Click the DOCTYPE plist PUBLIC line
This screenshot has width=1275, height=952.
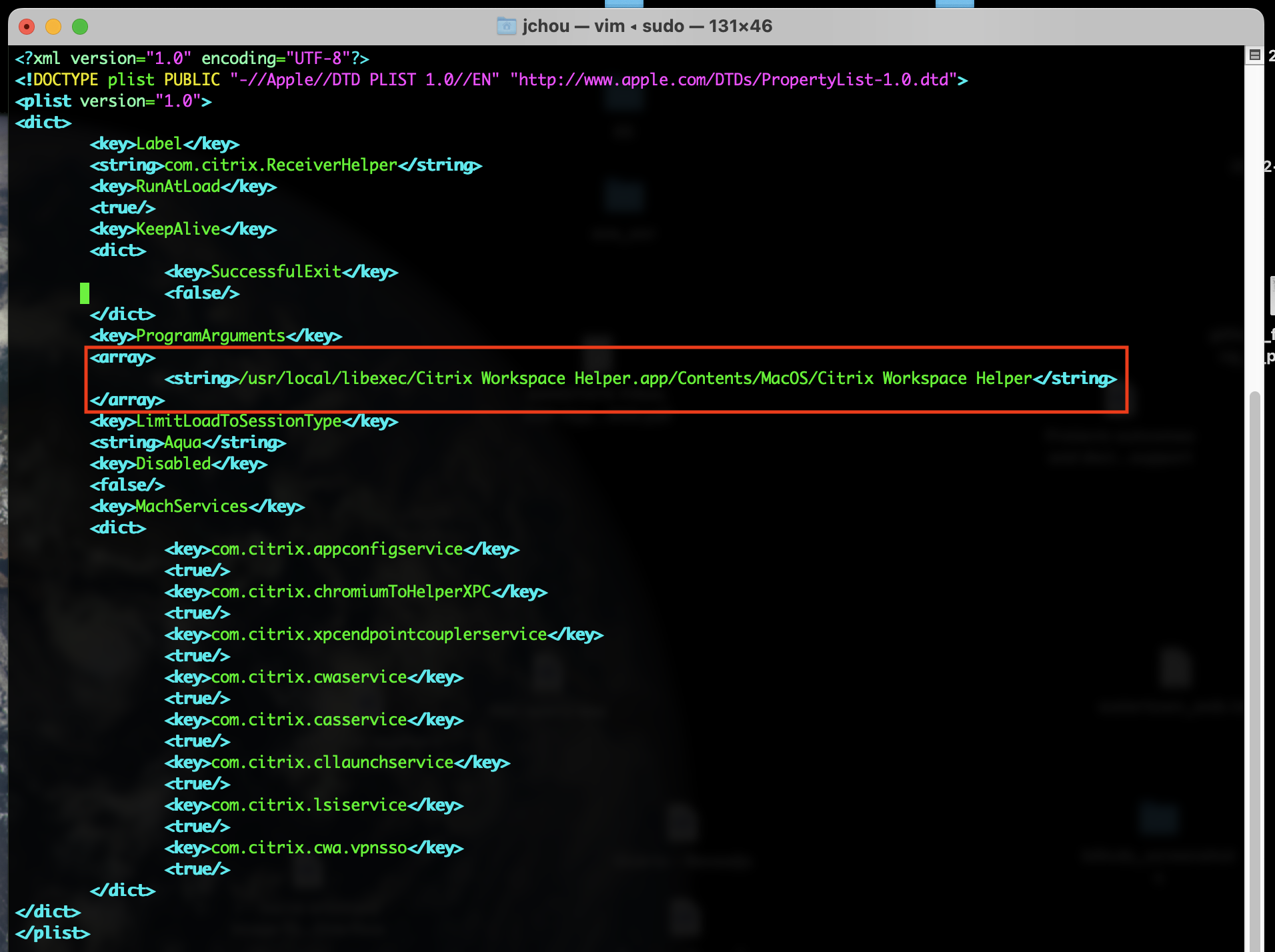tap(491, 80)
